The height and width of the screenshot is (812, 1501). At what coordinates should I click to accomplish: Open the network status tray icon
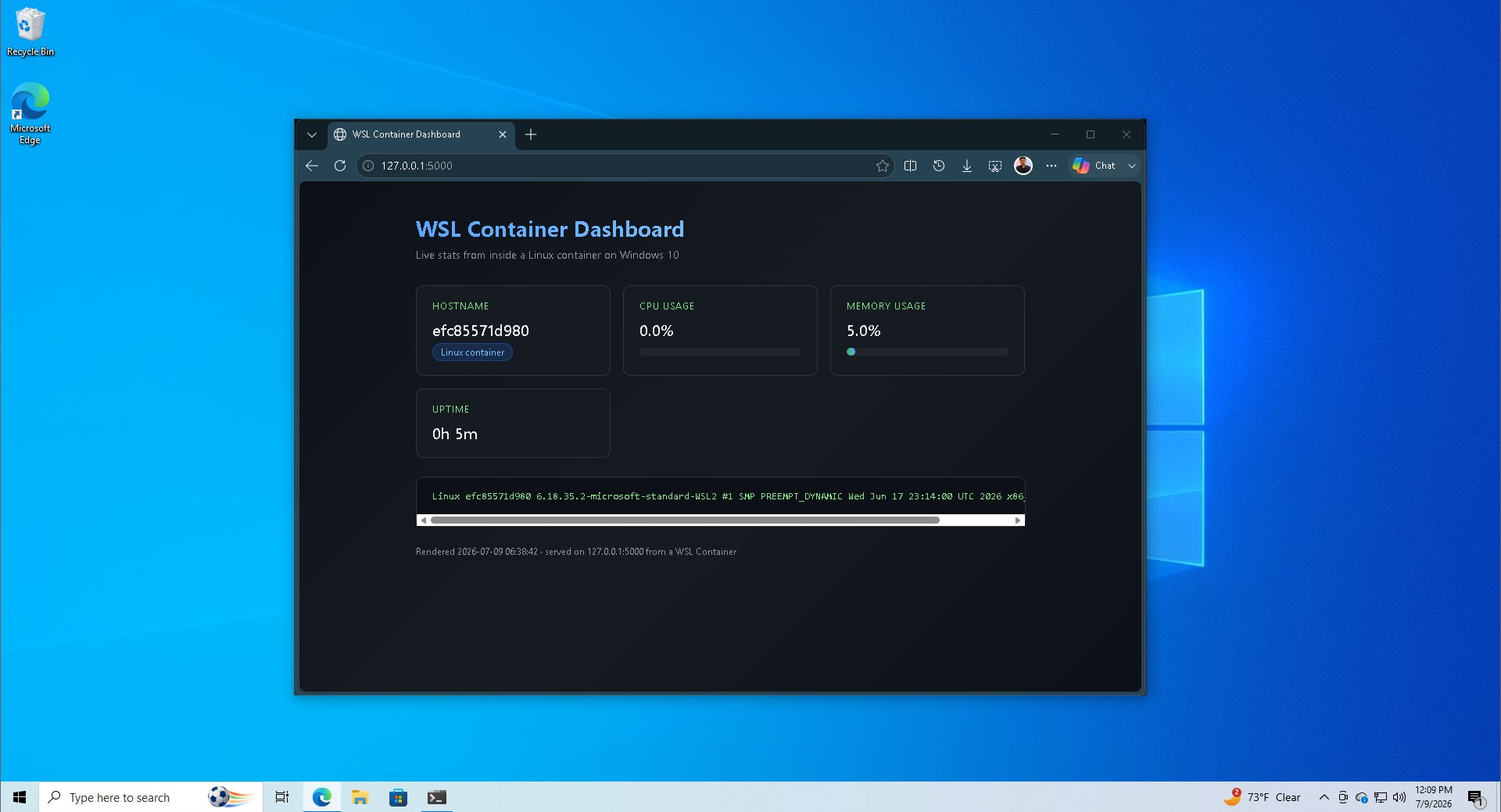[x=1381, y=797]
